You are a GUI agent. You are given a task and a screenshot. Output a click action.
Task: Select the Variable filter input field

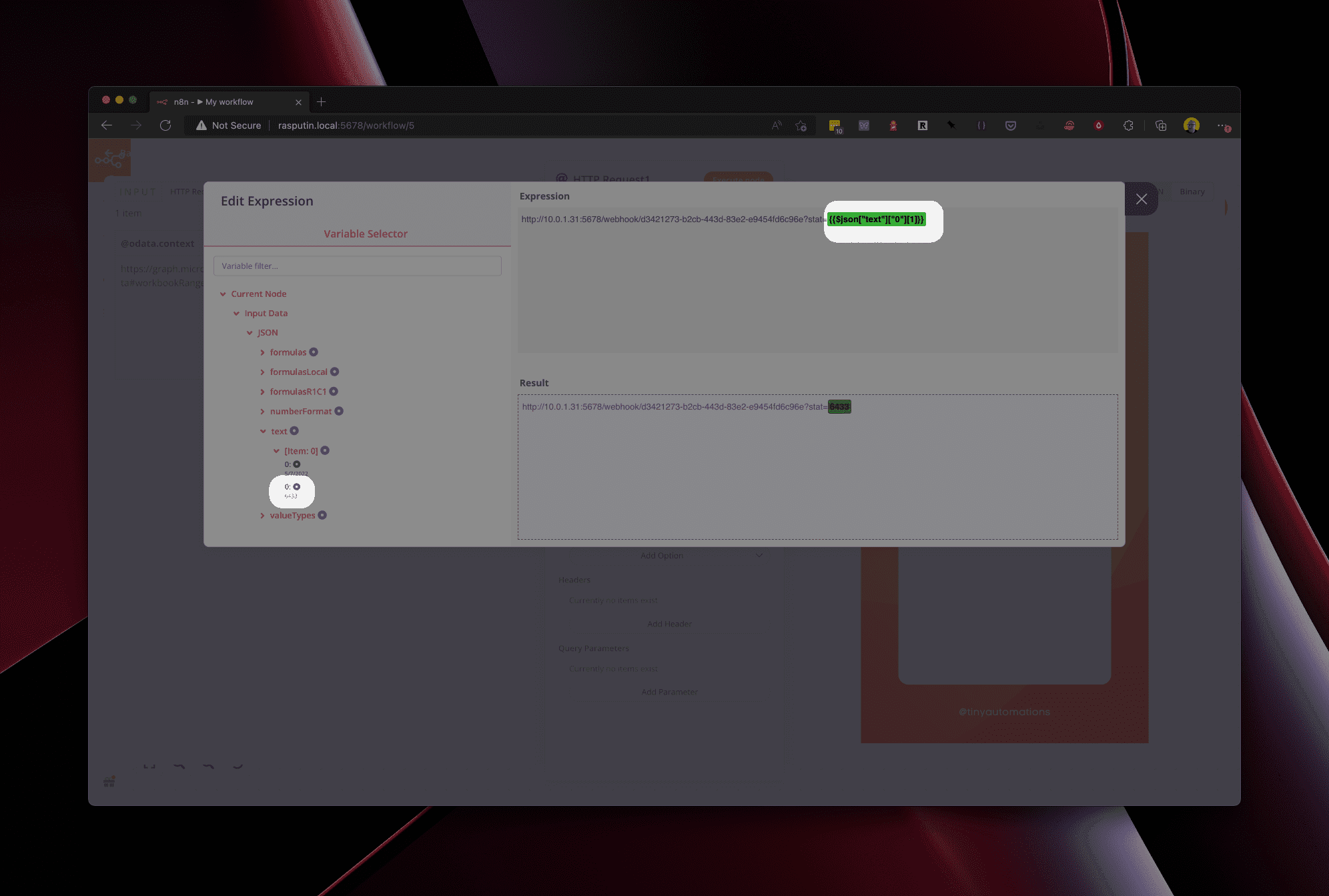pyautogui.click(x=358, y=265)
